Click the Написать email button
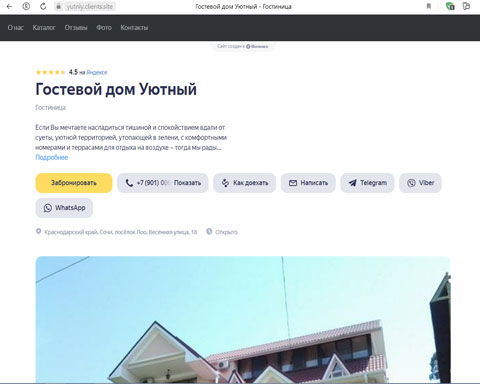The height and width of the screenshot is (384, 480). 308,183
